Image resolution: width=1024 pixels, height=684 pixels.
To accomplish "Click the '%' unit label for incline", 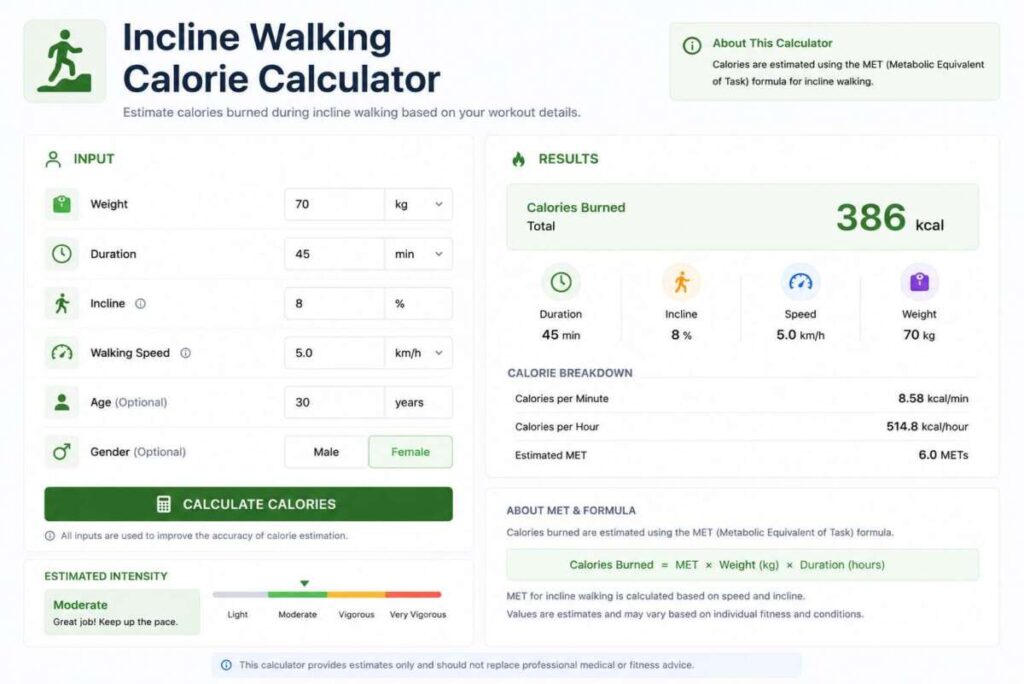I will coord(400,304).
